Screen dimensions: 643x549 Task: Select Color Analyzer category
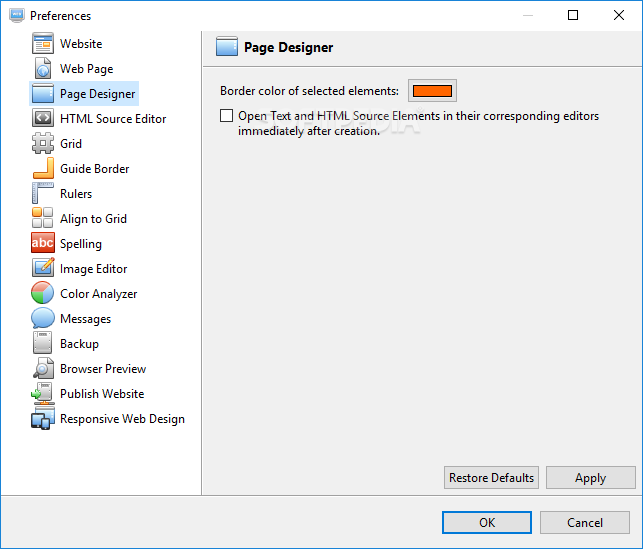[x=99, y=294]
